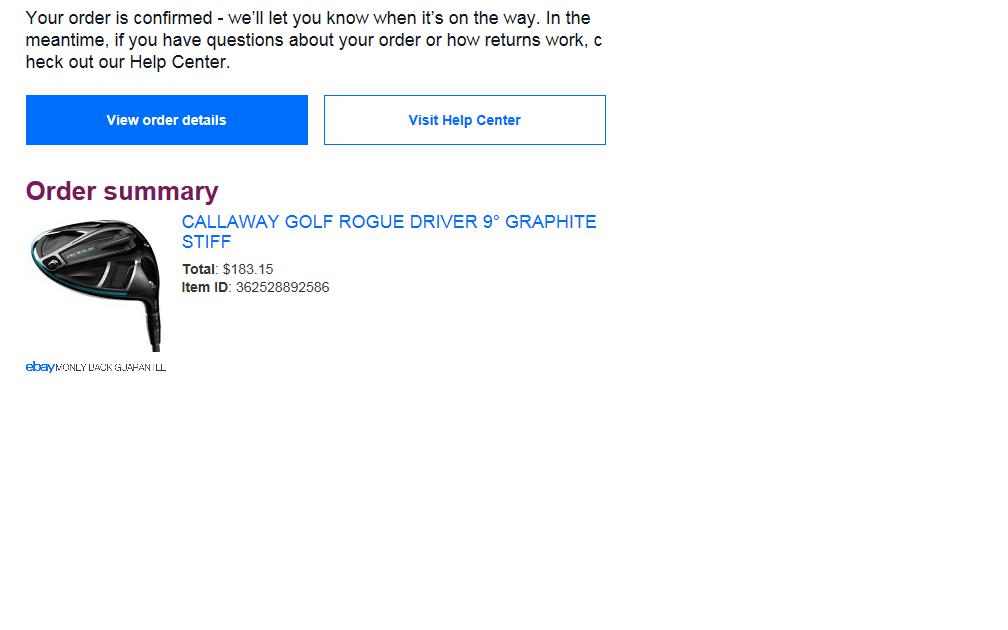Click the Order summary heading
The height and width of the screenshot is (630, 1008).
122,191
